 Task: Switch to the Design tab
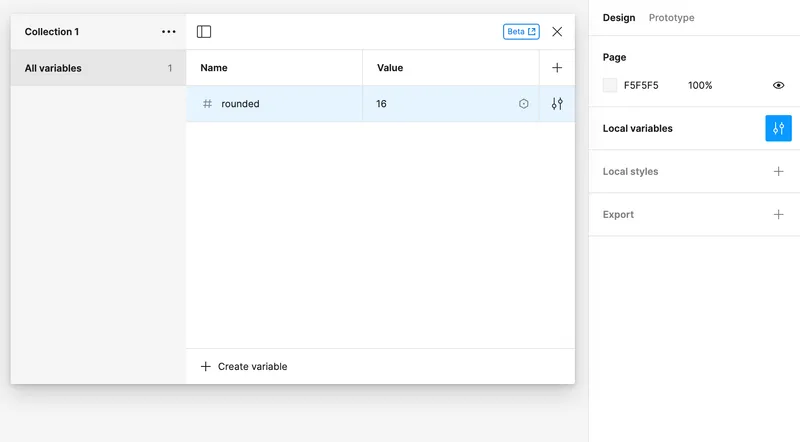(619, 18)
